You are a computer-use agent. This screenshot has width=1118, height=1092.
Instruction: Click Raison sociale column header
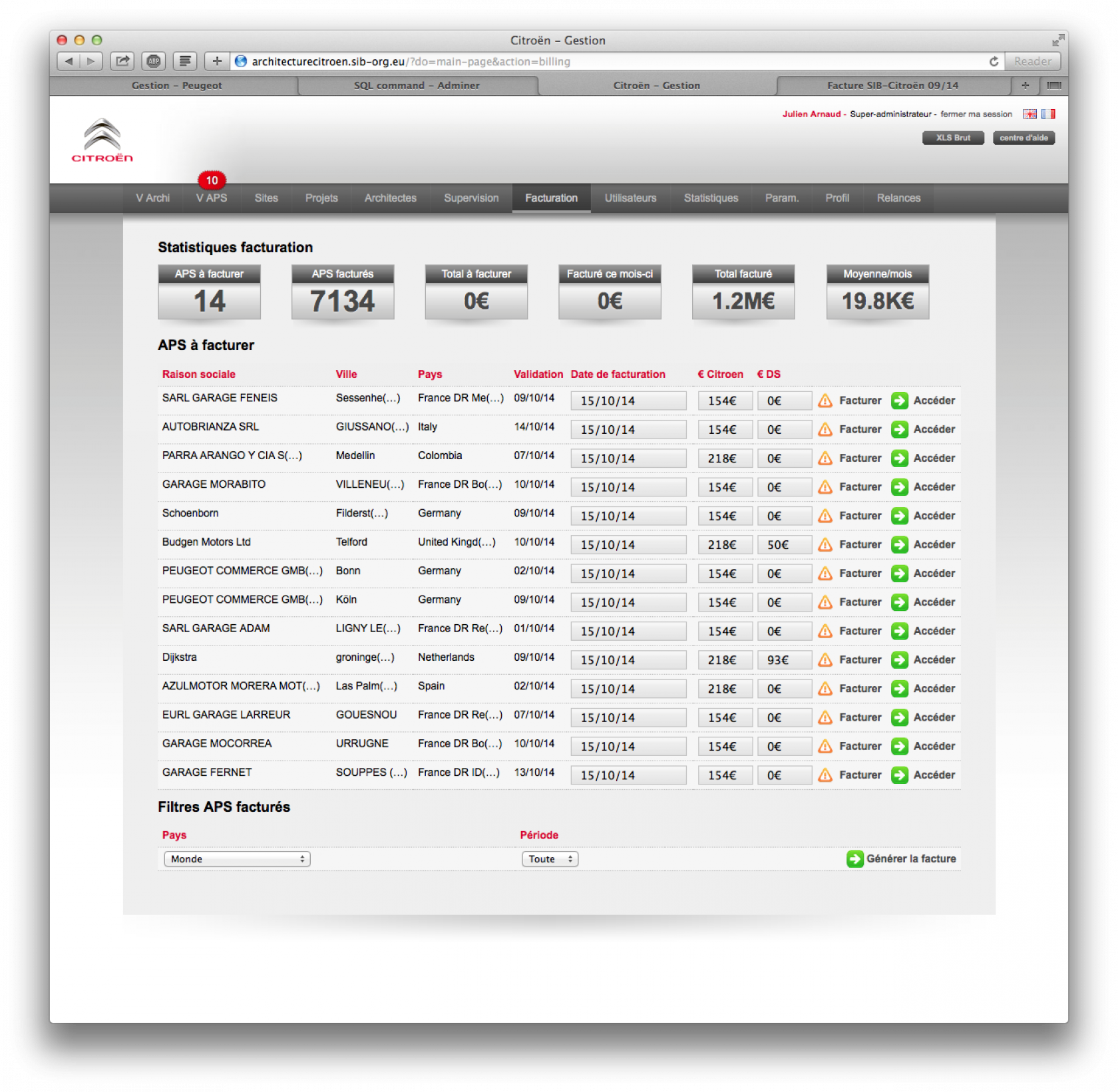pyautogui.click(x=199, y=375)
